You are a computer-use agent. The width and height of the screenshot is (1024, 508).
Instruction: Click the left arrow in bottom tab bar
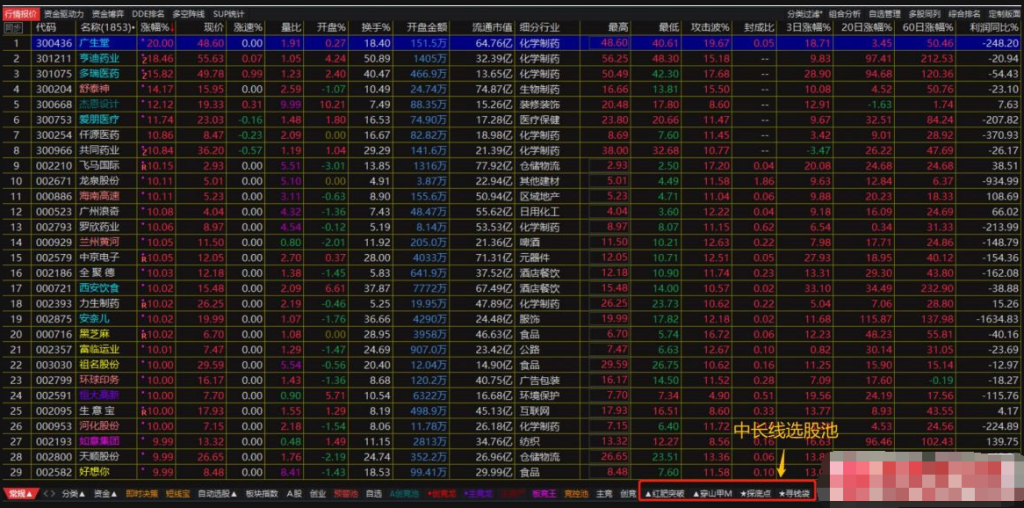43,493
